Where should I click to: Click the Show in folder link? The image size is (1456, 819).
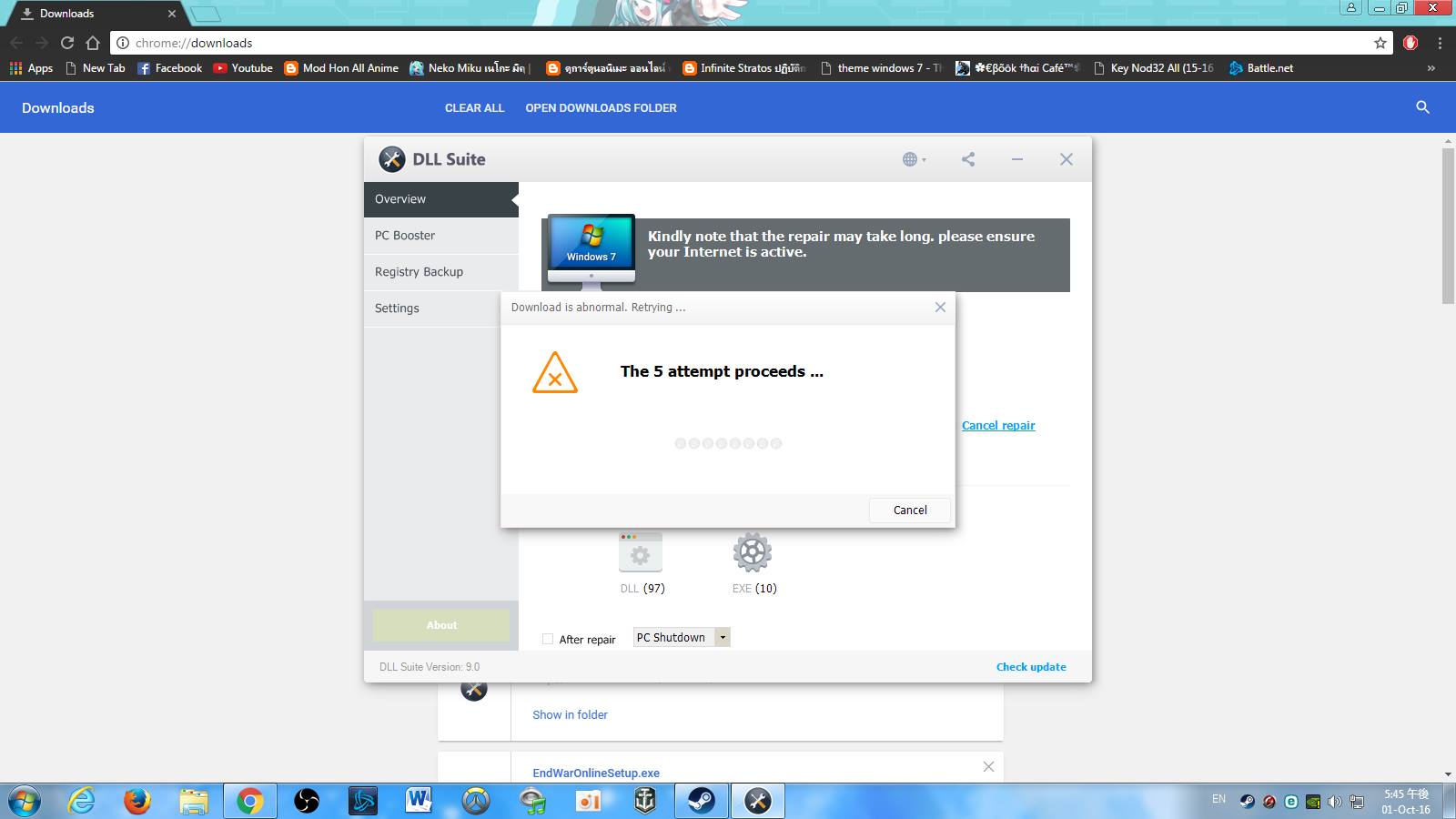click(570, 715)
